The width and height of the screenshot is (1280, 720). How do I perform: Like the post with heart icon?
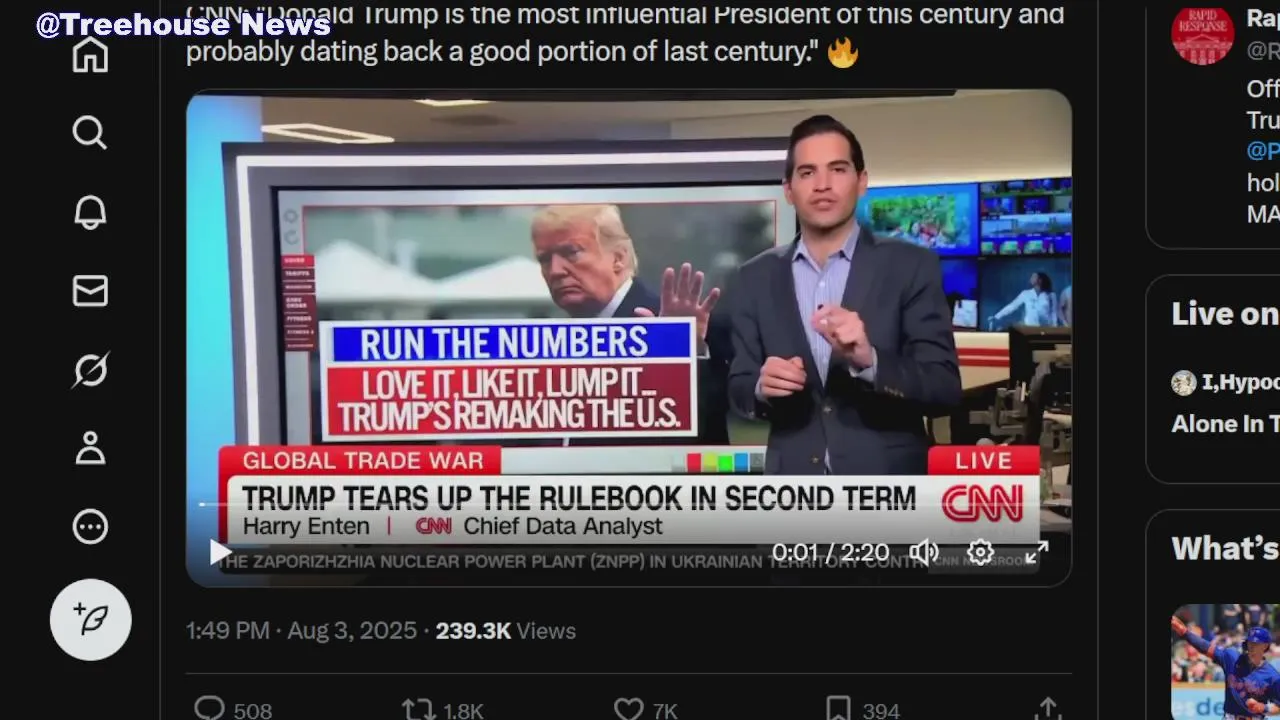coord(628,710)
